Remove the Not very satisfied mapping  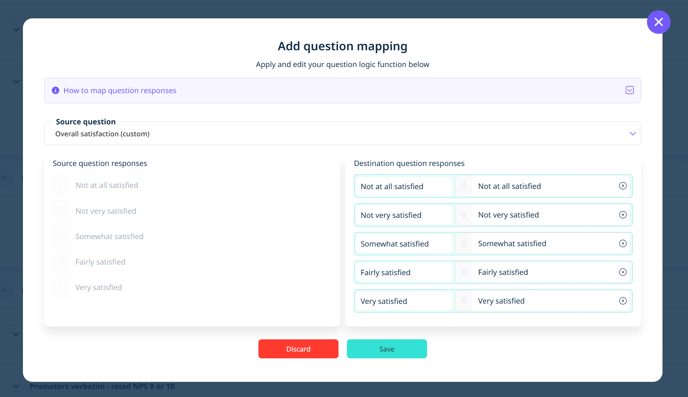pos(623,215)
